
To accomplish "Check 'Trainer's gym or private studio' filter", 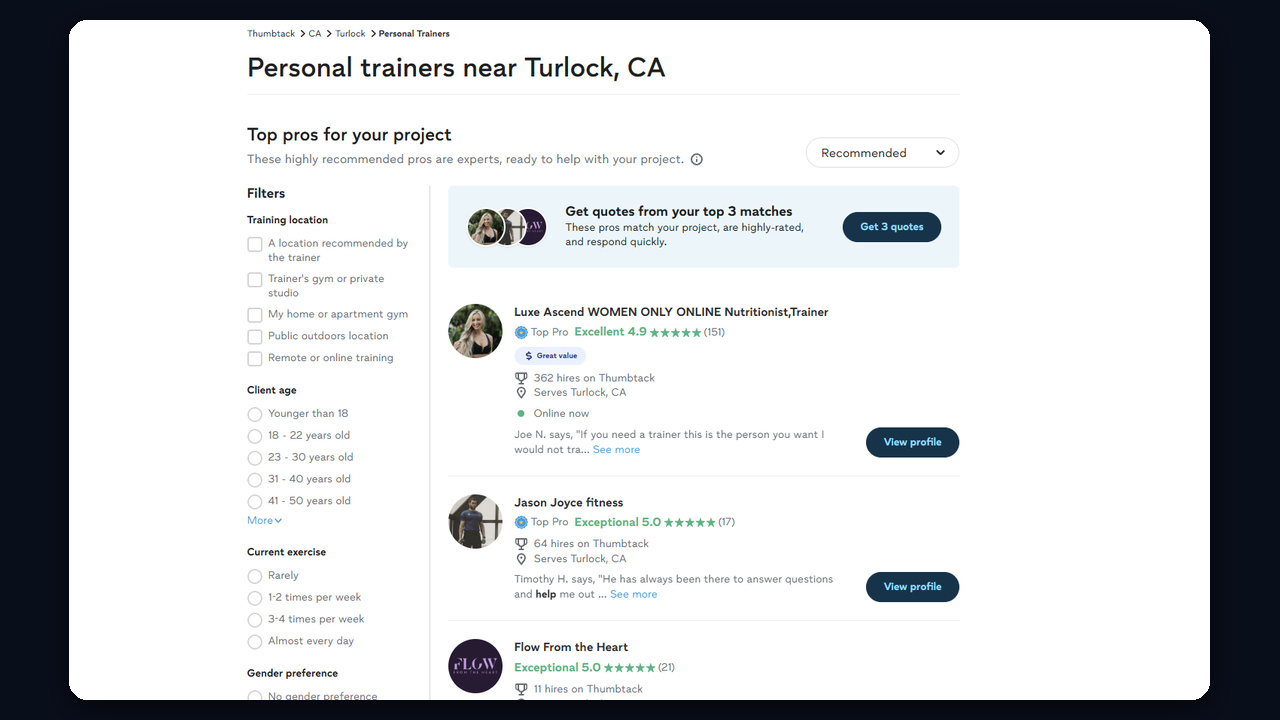I will pos(255,280).
